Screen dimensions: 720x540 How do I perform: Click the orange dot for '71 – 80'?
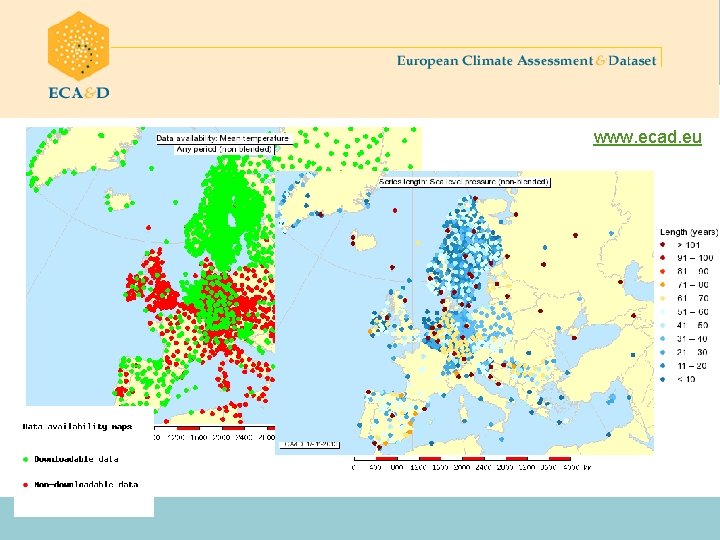(x=663, y=285)
